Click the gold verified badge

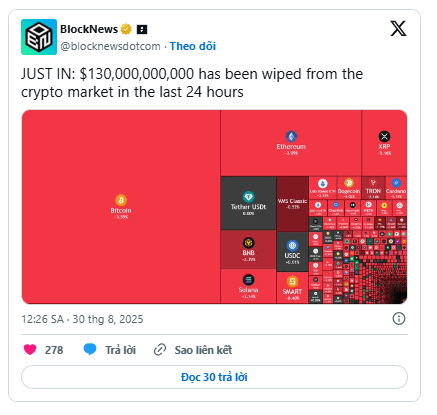tap(126, 29)
